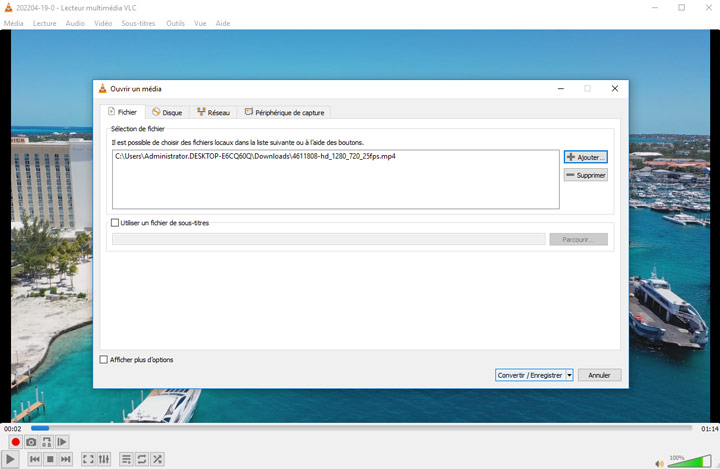This screenshot has width=720, height=469.
Task: Stop playback
Action: [50, 459]
